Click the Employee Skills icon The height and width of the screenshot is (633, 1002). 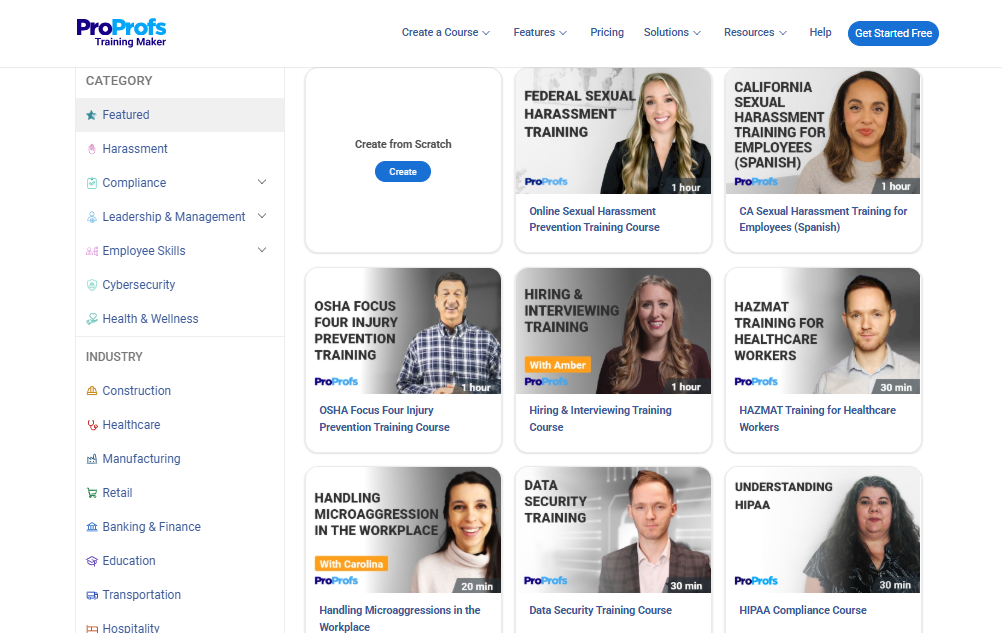pyautogui.click(x=91, y=251)
